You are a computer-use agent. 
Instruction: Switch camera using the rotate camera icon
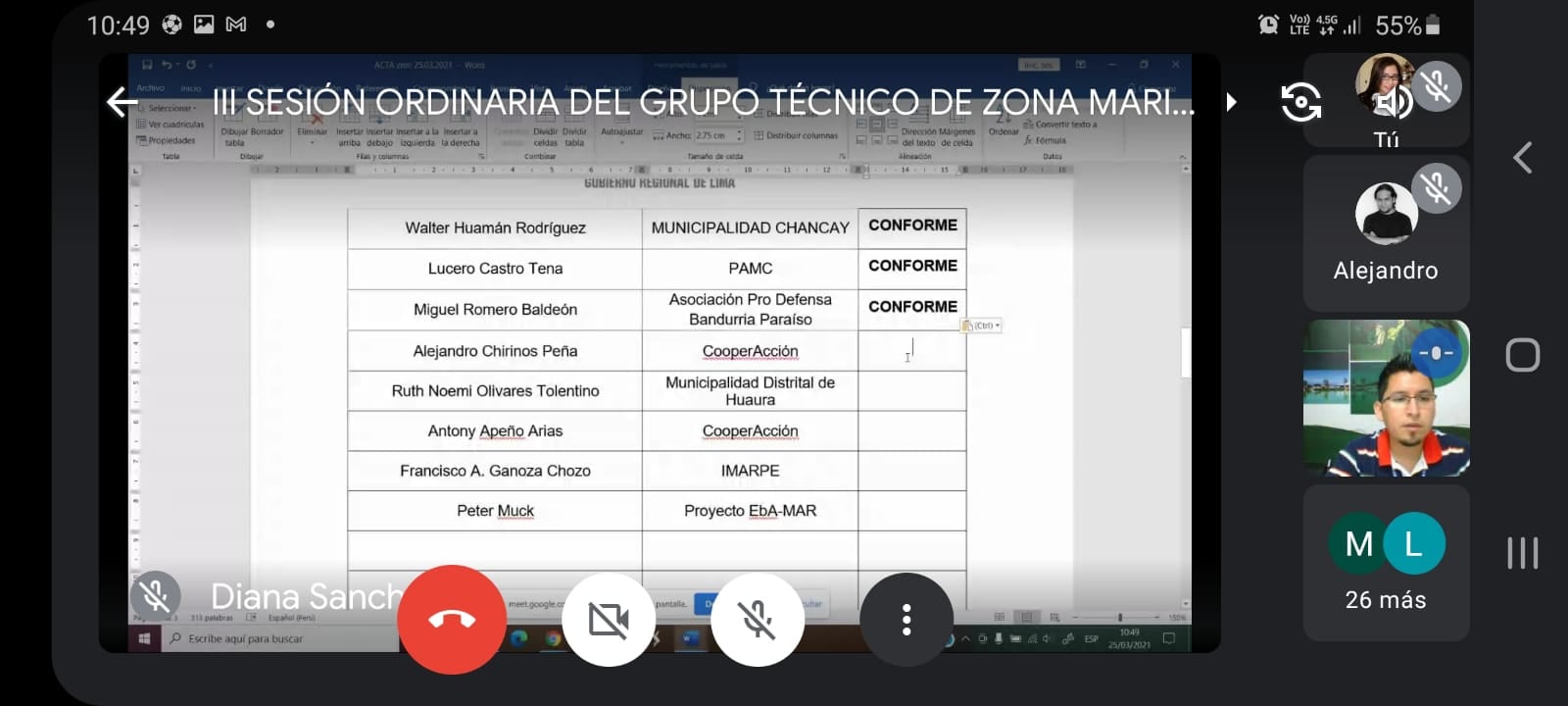pyautogui.click(x=1300, y=102)
